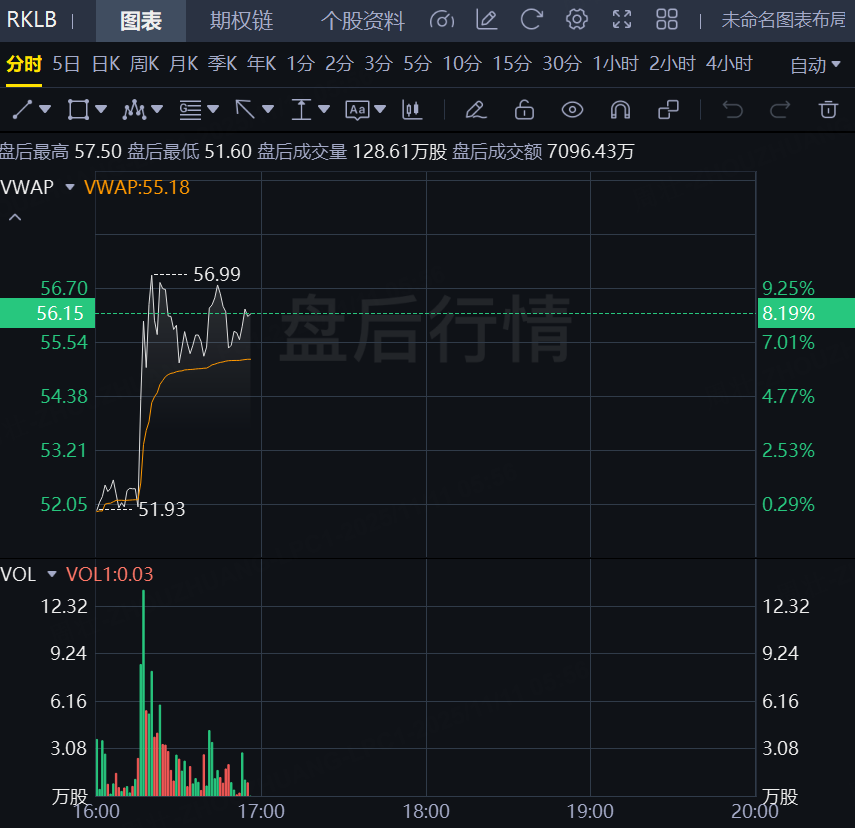
Task: Open the 个股资料 tab
Action: (x=362, y=21)
